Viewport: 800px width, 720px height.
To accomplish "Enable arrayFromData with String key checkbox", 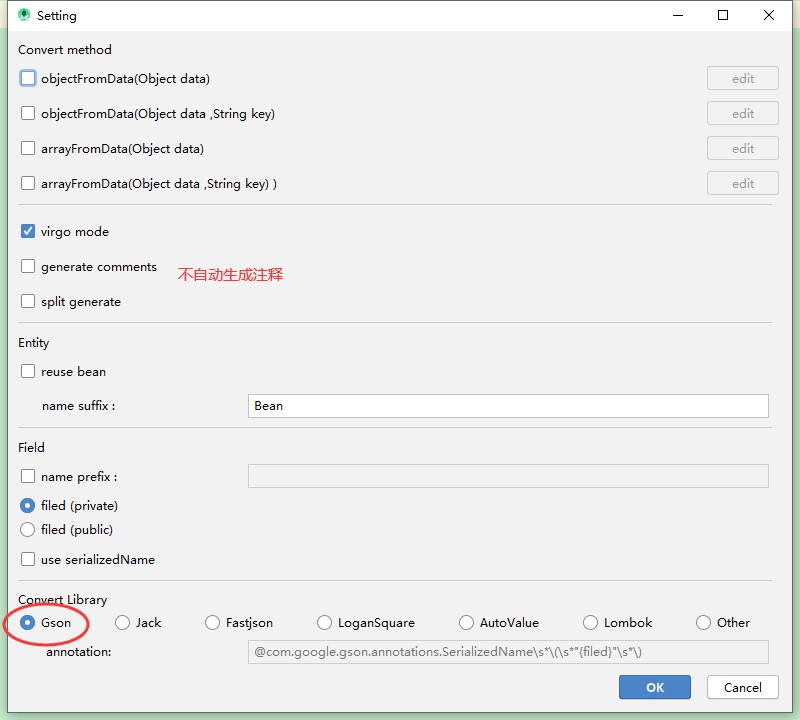I will [x=28, y=183].
